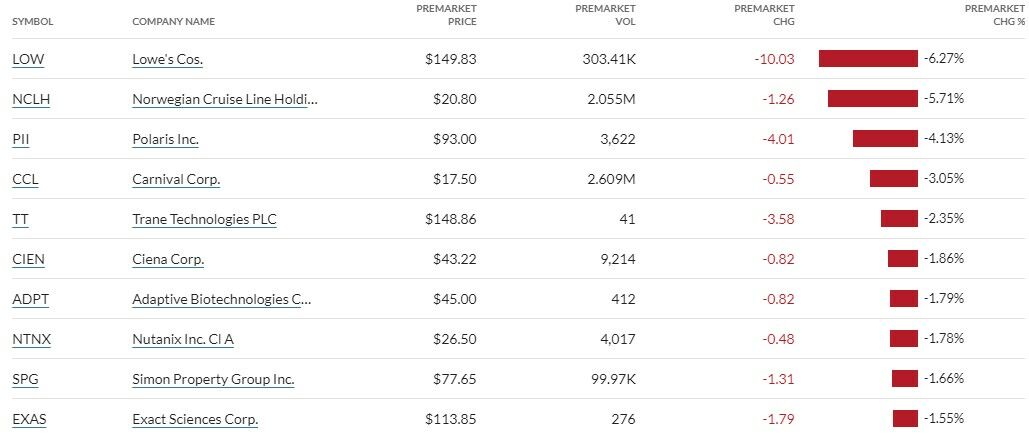Click Norwegian Cruise Line company name
This screenshot has height=438, width=1029.
point(225,99)
